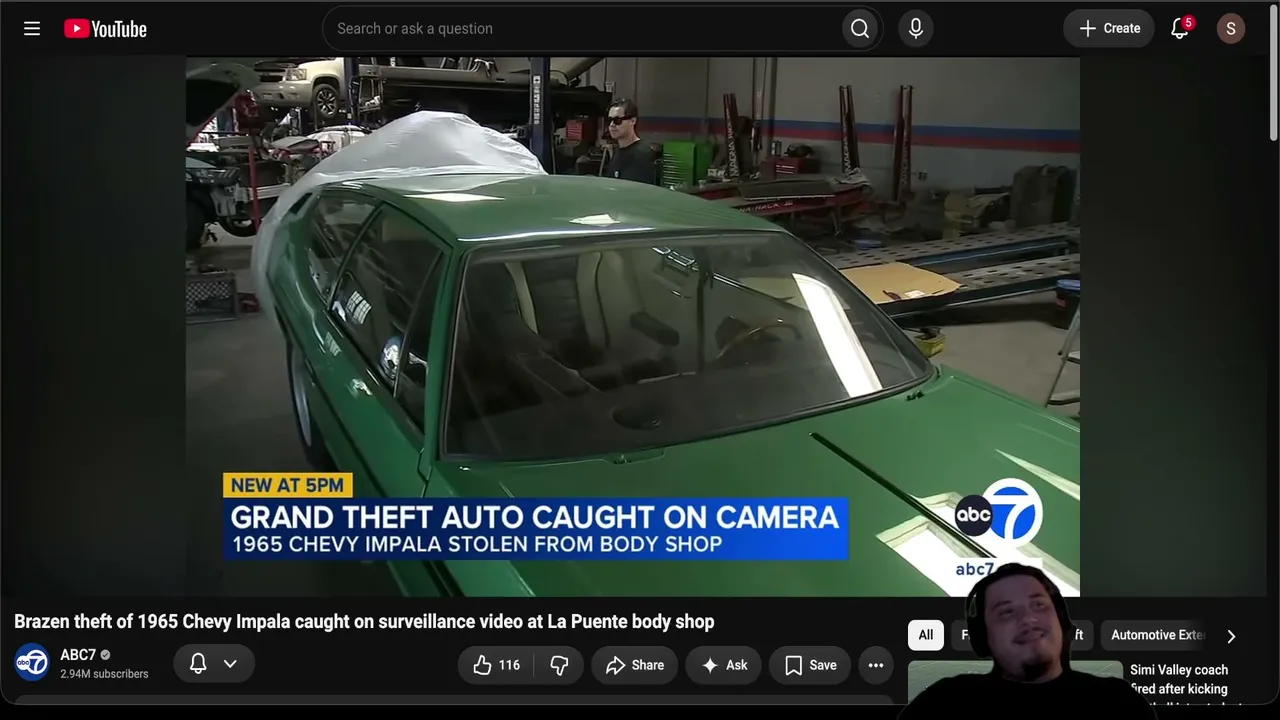Start voice search with the microphone
The image size is (1280, 720).
tap(915, 29)
